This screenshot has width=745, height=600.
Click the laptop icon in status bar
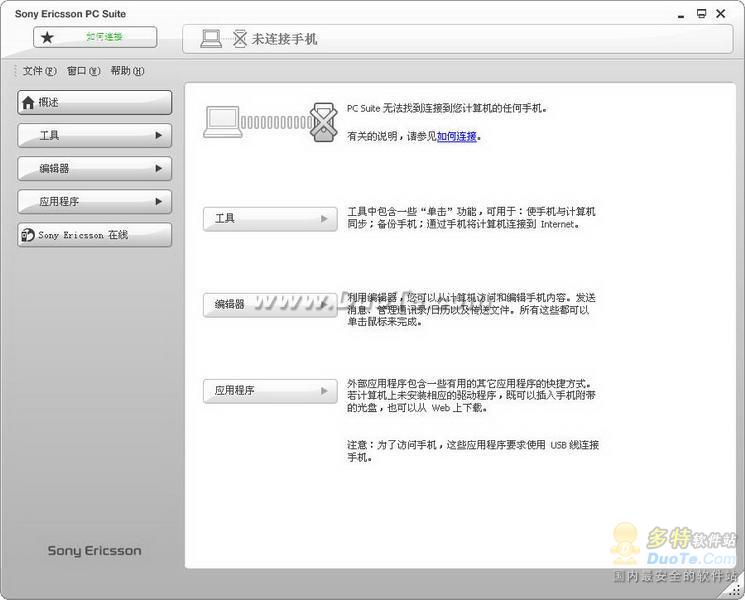coord(211,38)
